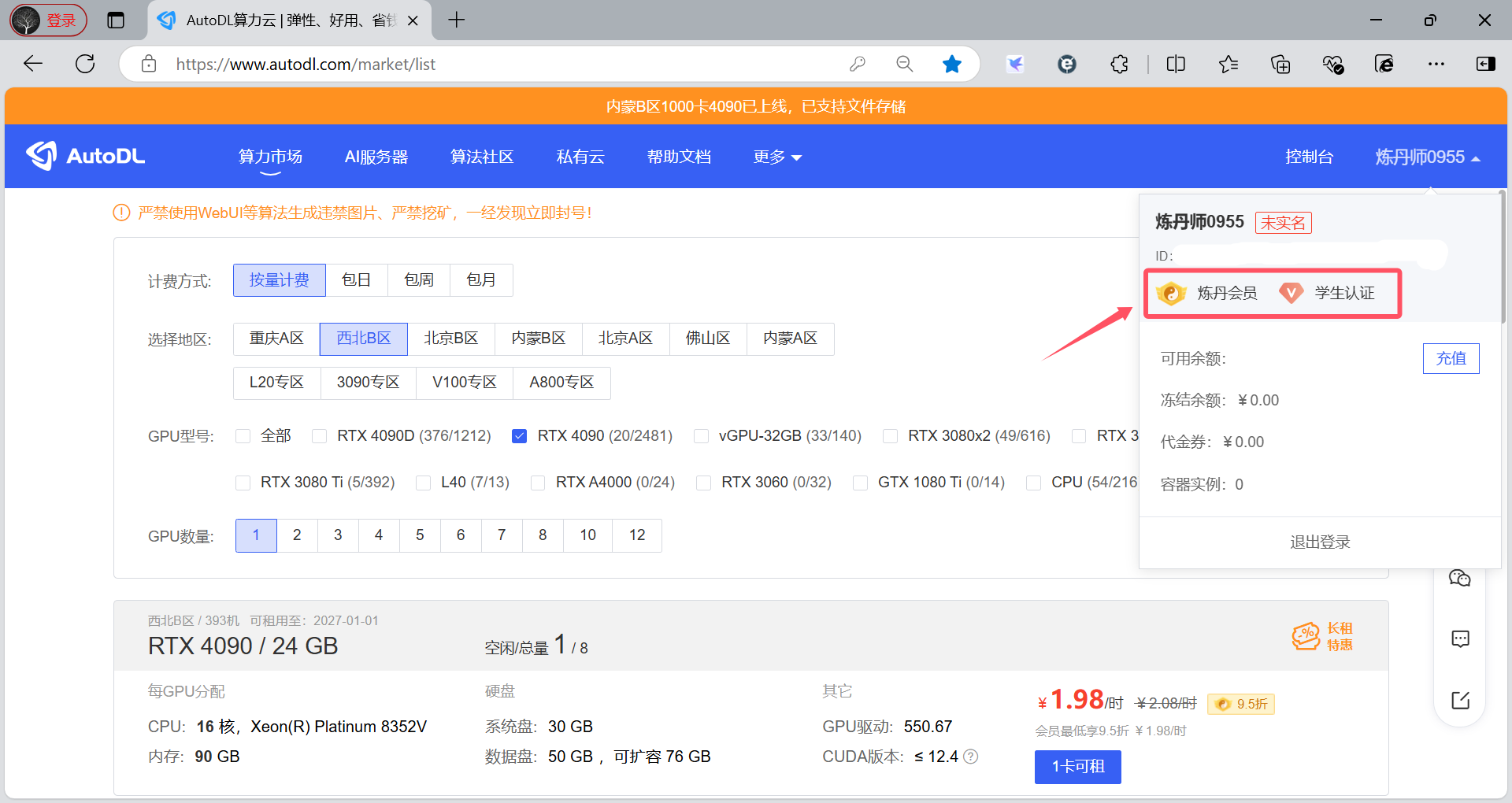Close the AutoDL tab

pyautogui.click(x=413, y=20)
